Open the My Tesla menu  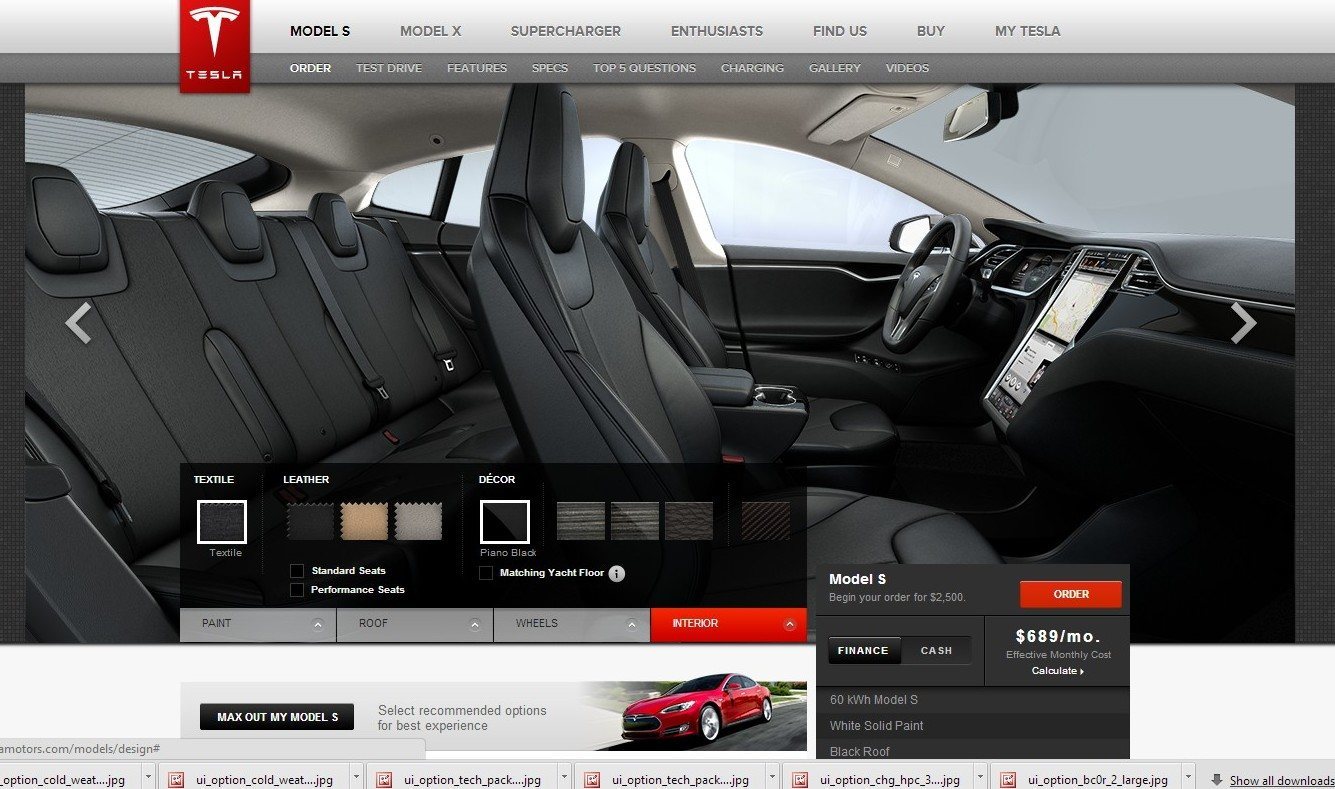(x=1027, y=31)
